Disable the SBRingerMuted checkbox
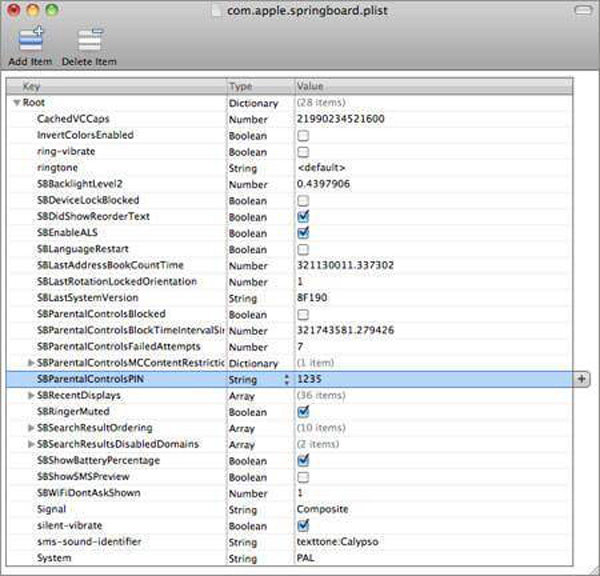The height and width of the screenshot is (576, 600). [x=302, y=411]
